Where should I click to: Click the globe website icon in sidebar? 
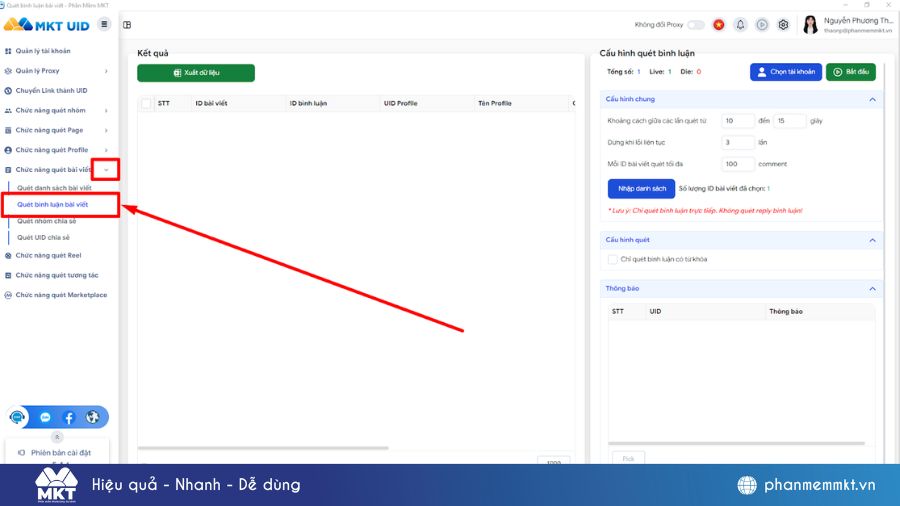click(x=92, y=418)
